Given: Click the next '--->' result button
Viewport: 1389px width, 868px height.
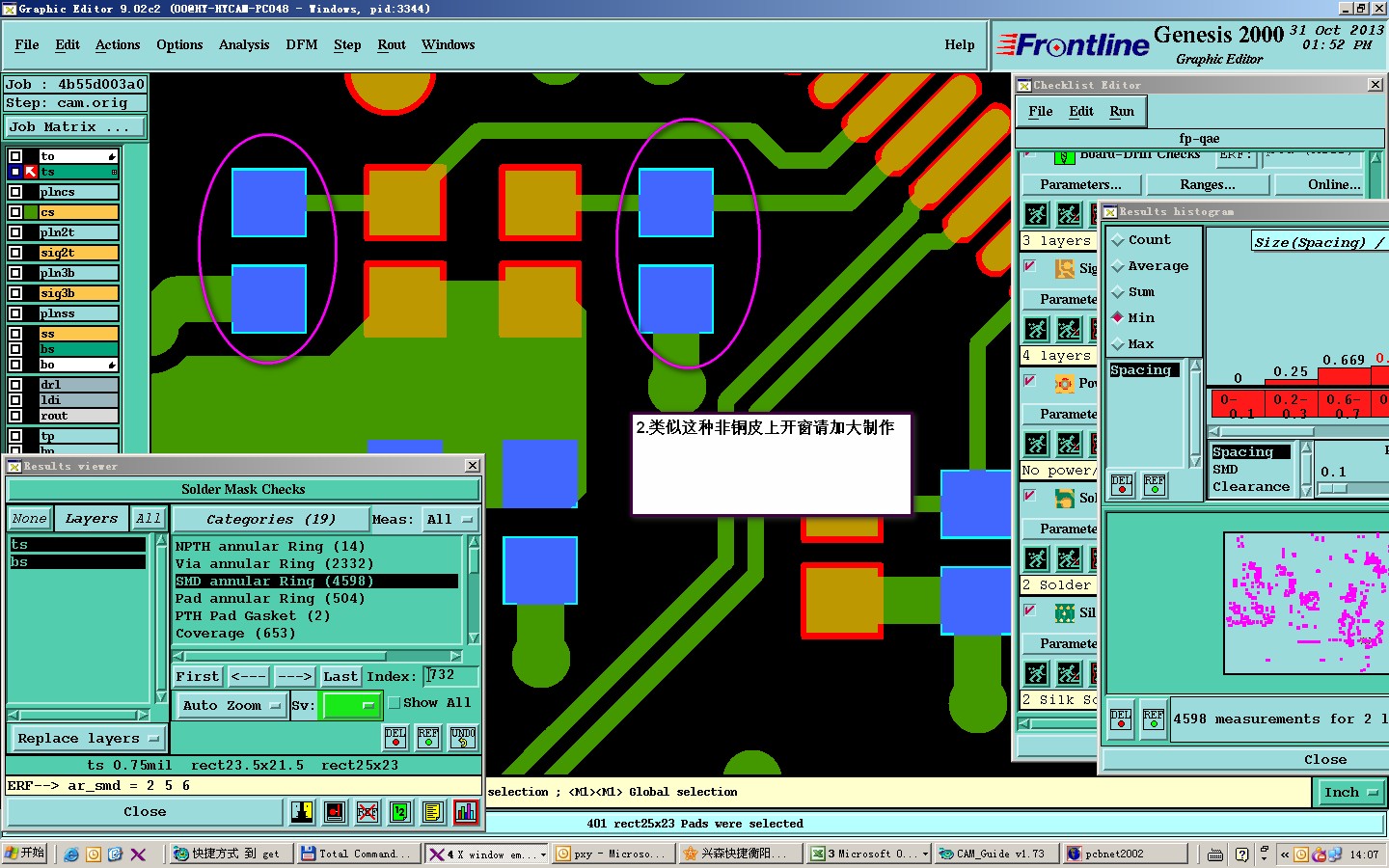Looking at the screenshot, I should tap(294, 677).
